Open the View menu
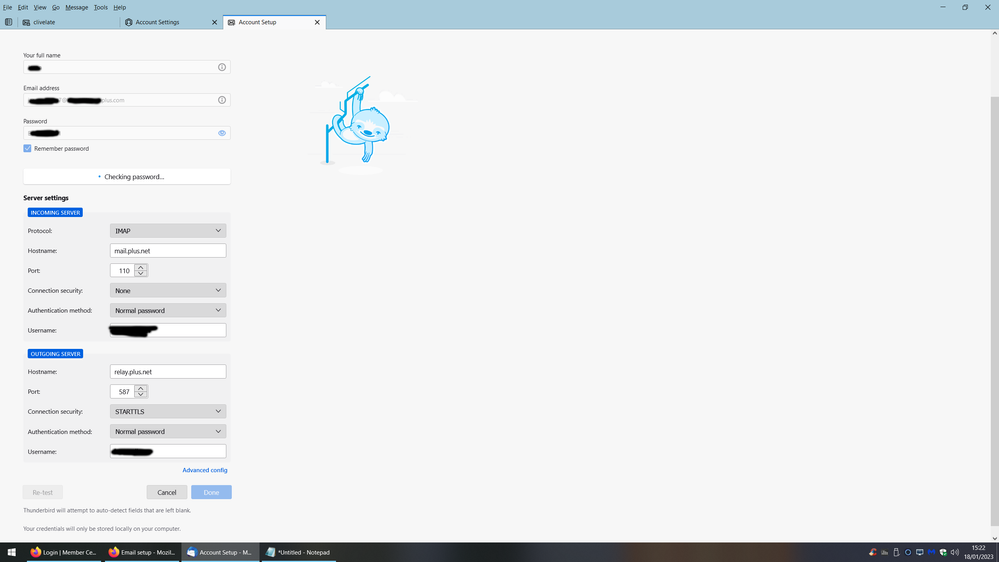Screen dimensions: 999x562 40,8
